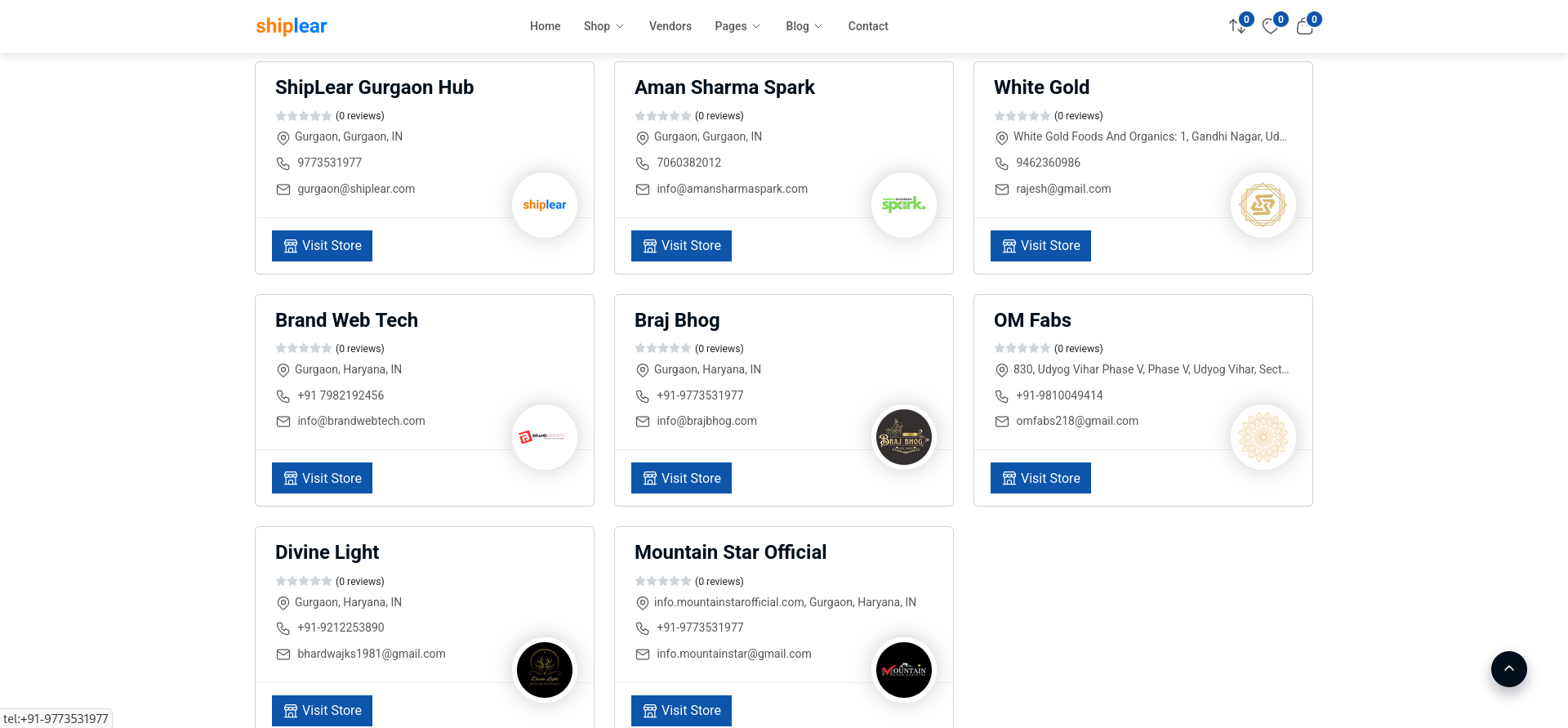
Task: Expand the Blog dropdown menu
Action: point(804,26)
